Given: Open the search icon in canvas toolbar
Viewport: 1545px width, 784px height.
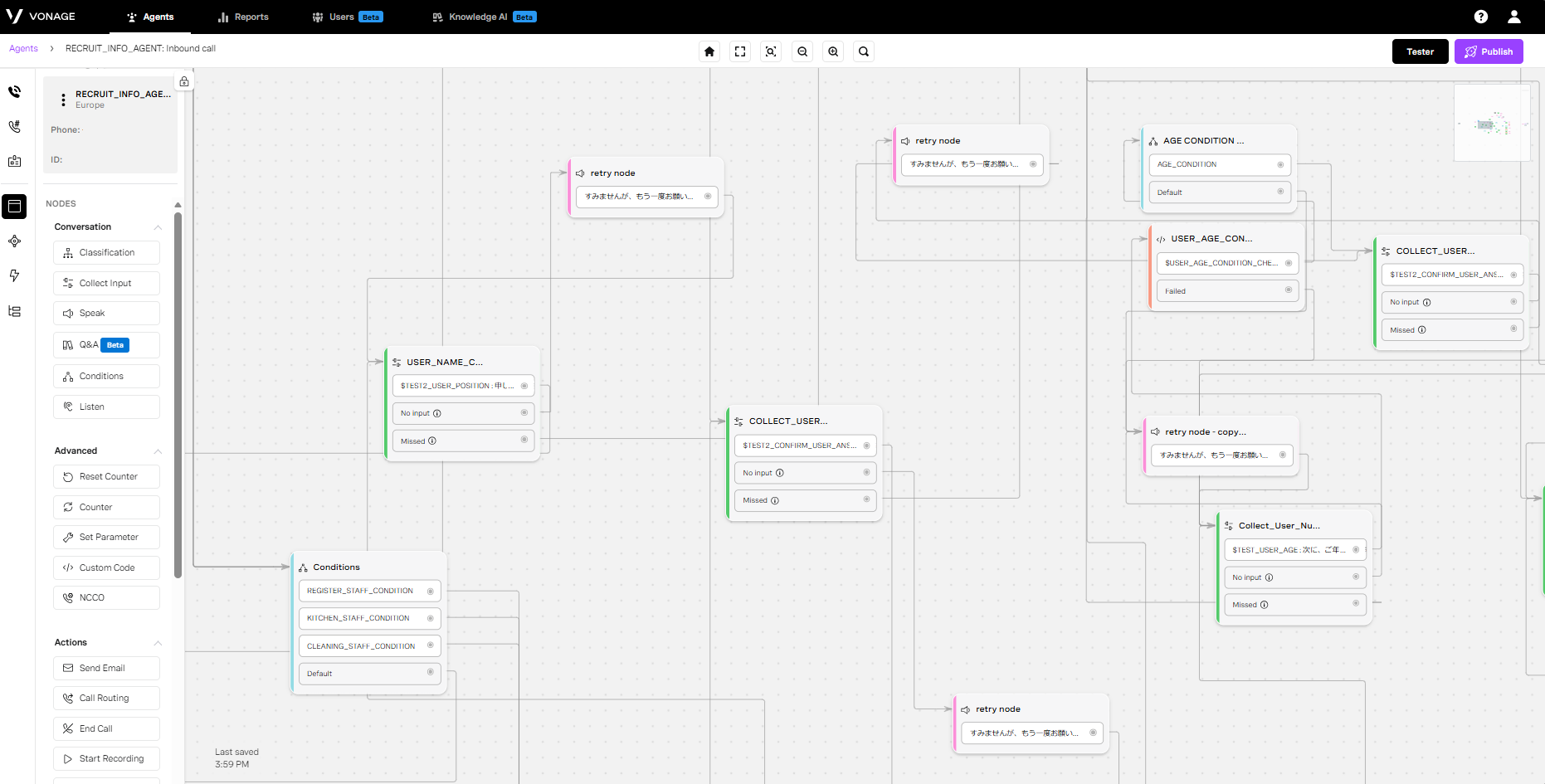Looking at the screenshot, I should click(864, 51).
